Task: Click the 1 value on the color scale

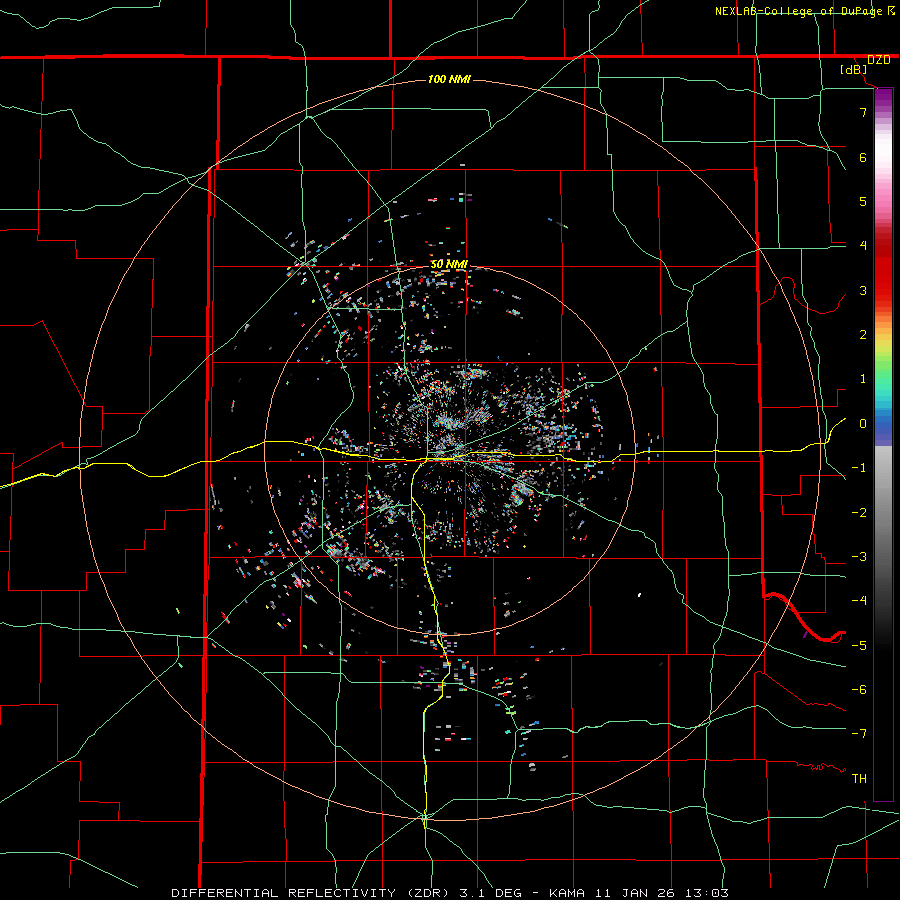Action: 863,379
